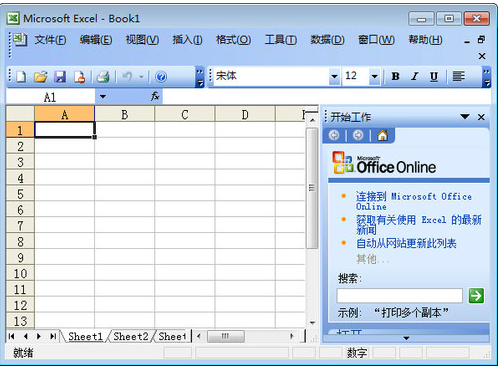Expand the font size 12 dropdown
This screenshot has width=499, height=367.
point(375,77)
